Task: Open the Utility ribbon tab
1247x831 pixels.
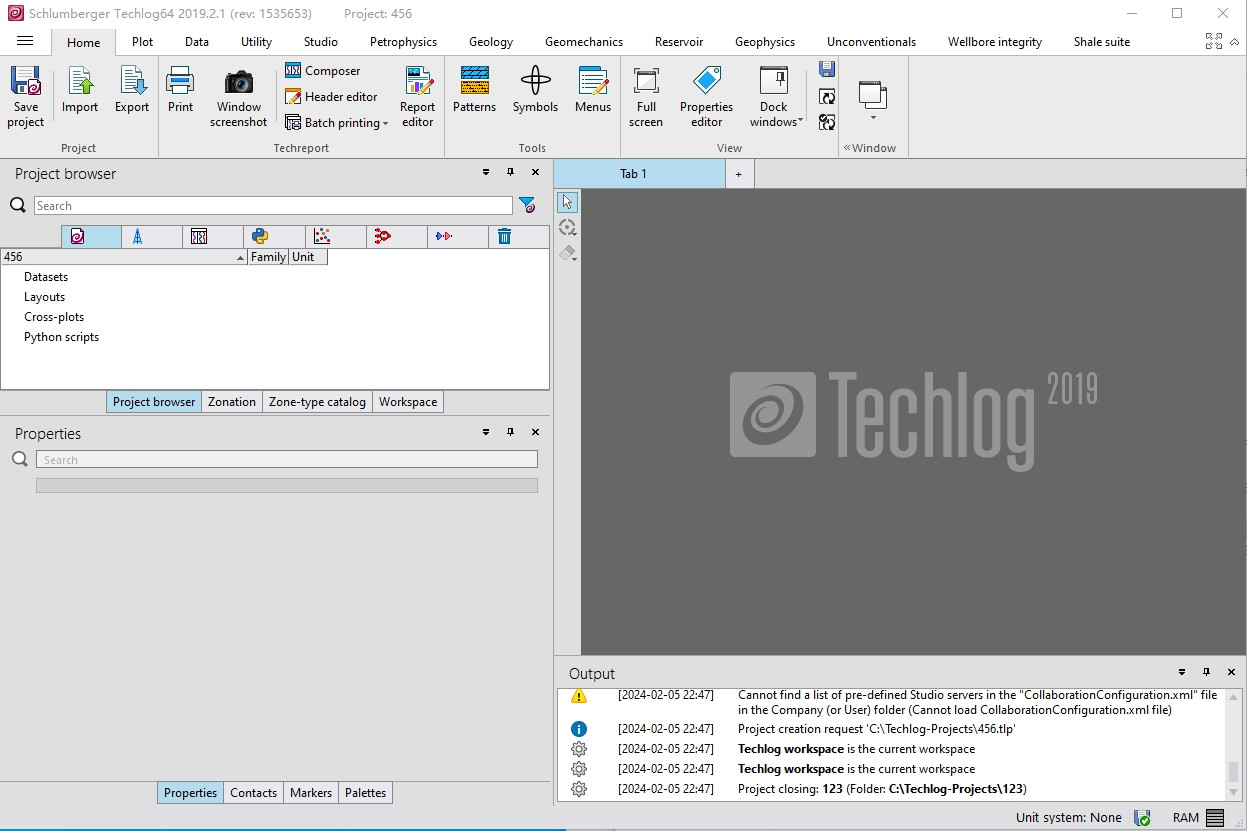Action: pos(256,42)
